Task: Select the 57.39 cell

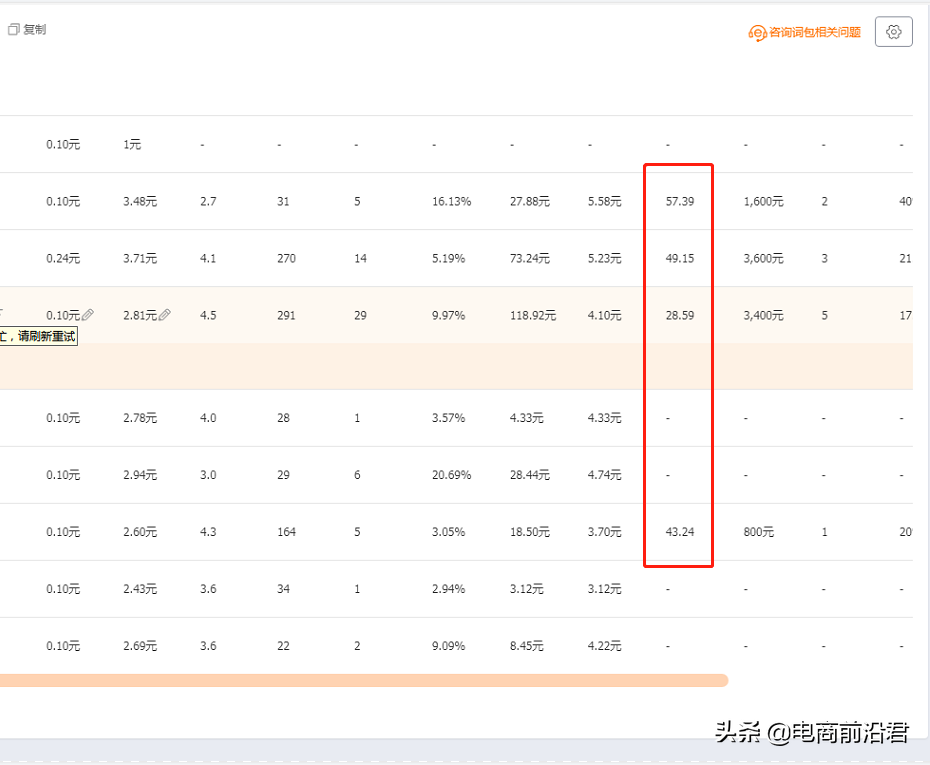Action: click(x=680, y=202)
